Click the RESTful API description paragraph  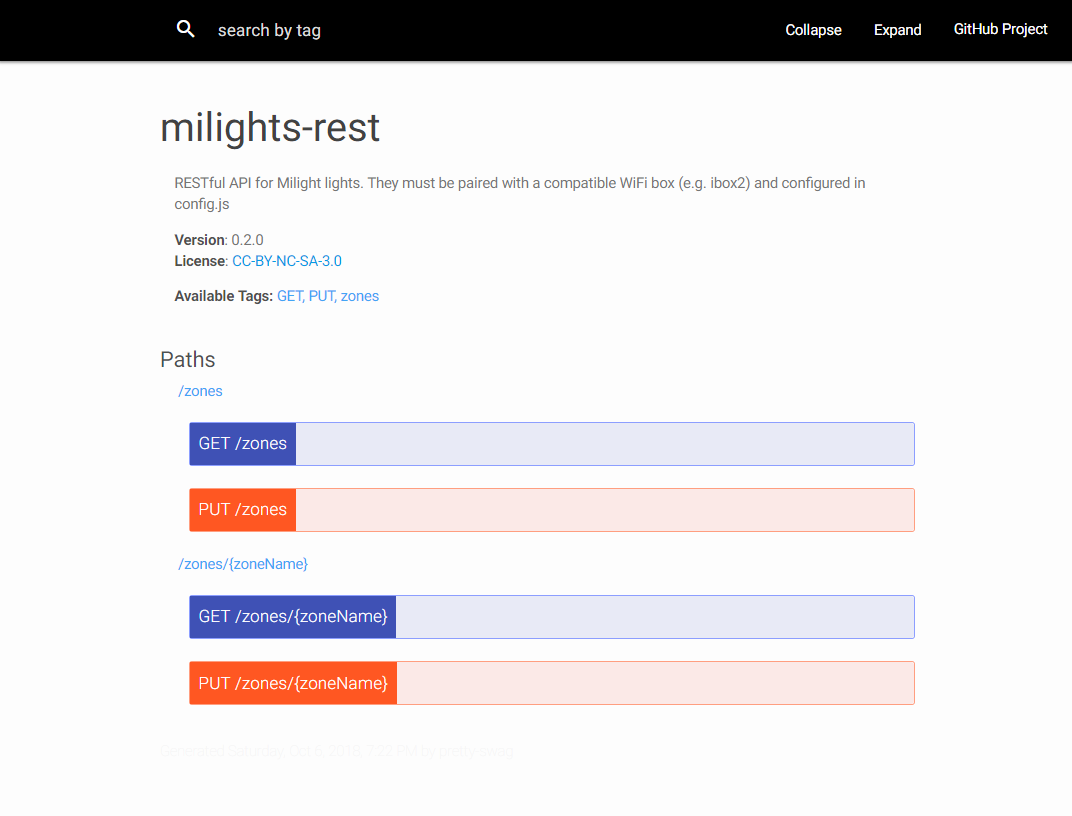(x=520, y=193)
